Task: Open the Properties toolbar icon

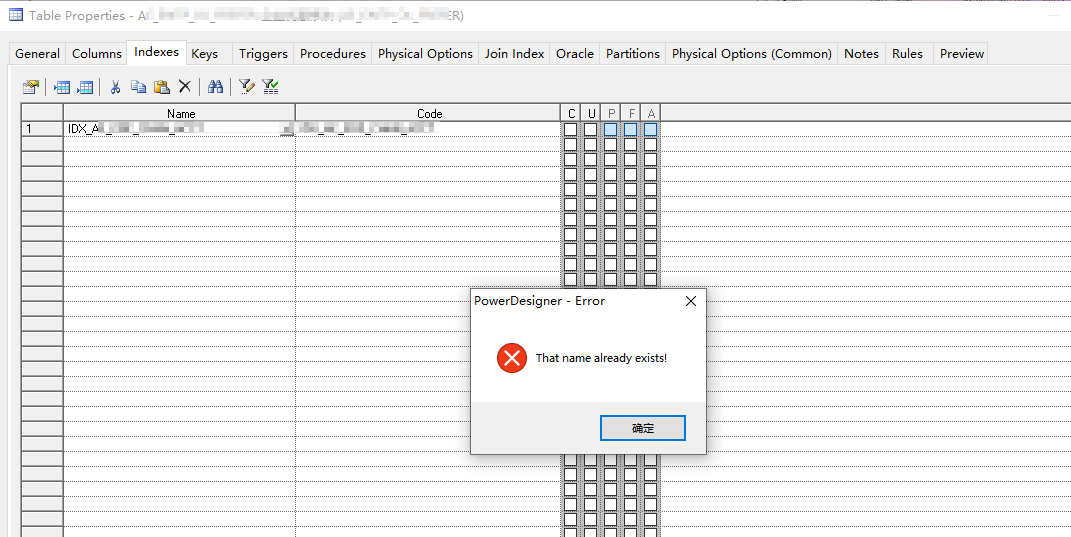Action: (31, 87)
